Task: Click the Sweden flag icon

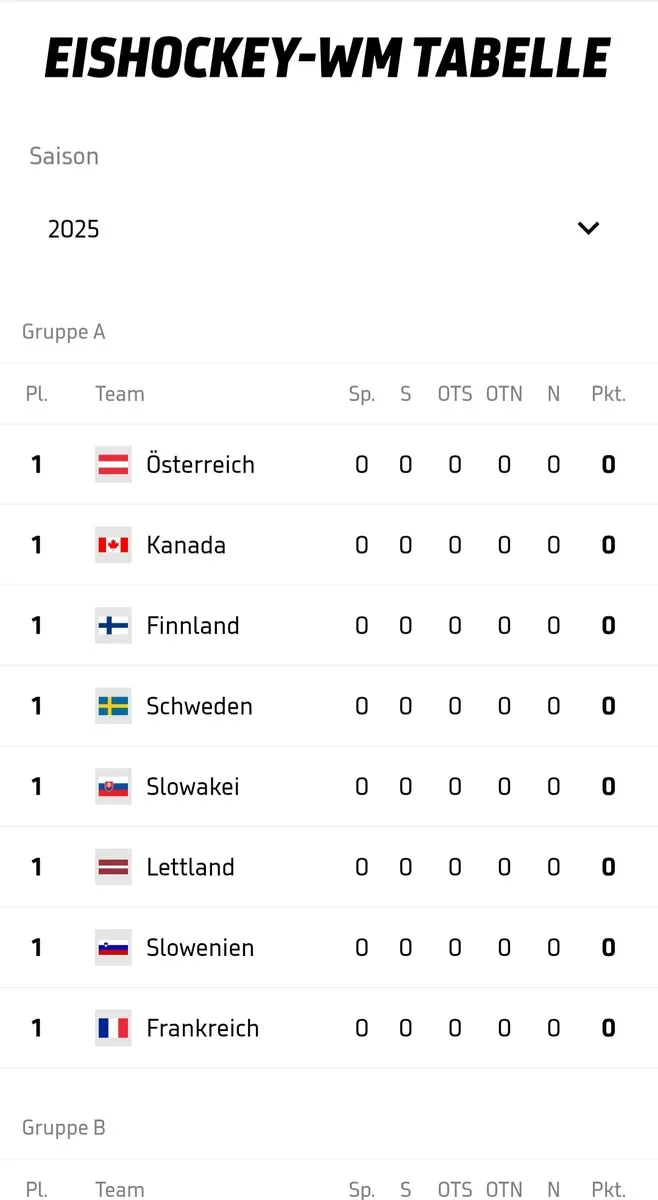Action: (x=113, y=706)
